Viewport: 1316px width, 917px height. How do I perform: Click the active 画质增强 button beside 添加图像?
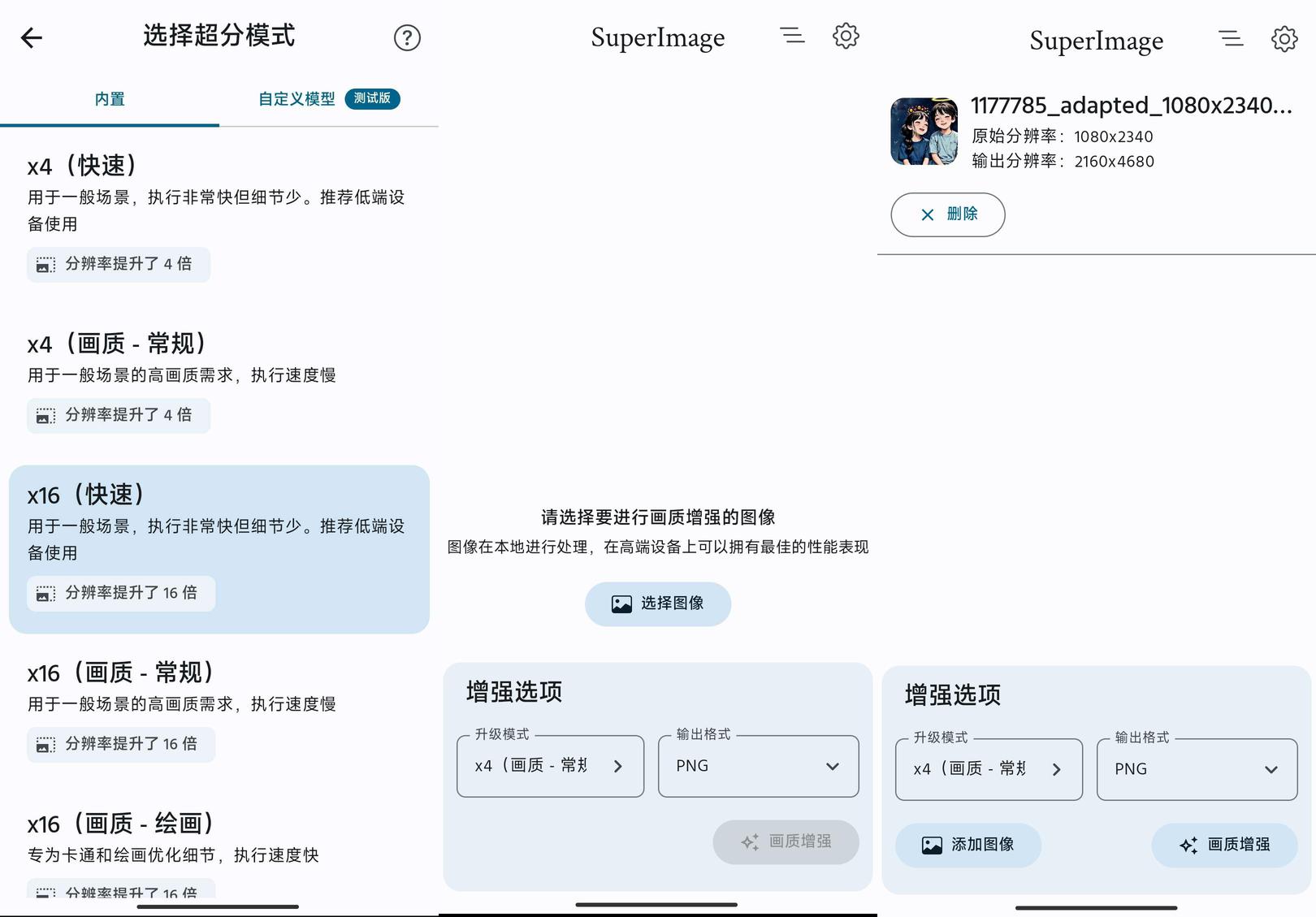1224,845
